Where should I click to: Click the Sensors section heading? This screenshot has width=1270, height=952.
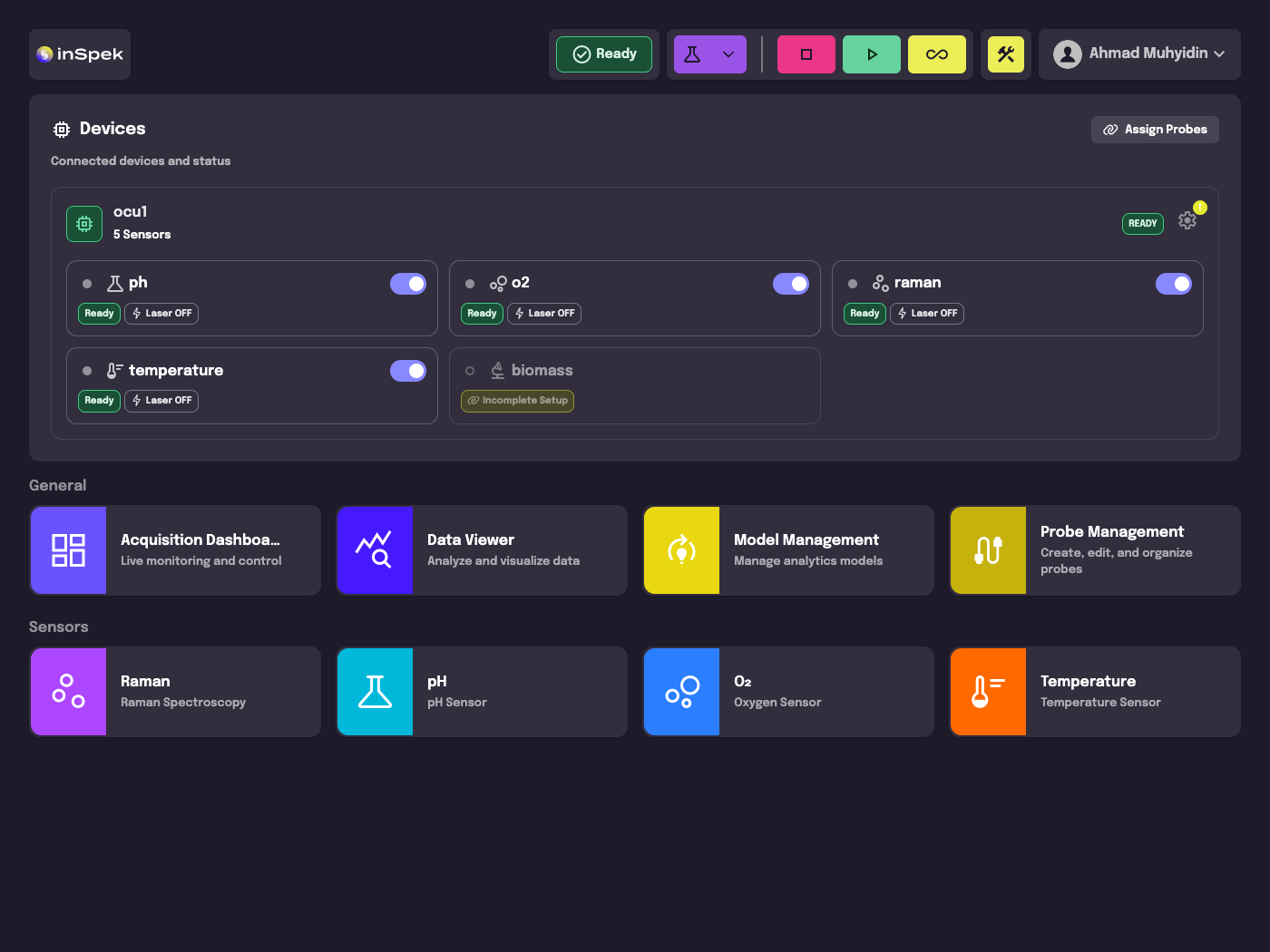coord(59,627)
